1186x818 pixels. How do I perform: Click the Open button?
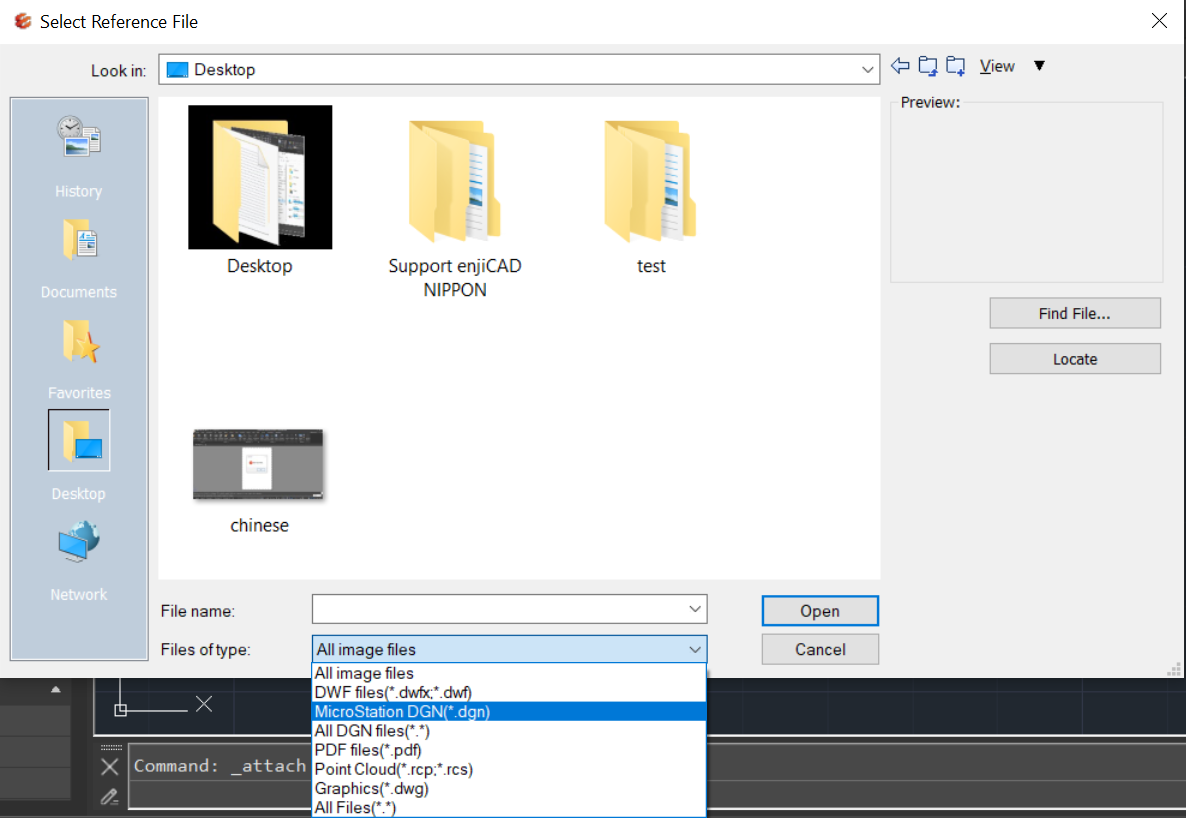(x=820, y=611)
